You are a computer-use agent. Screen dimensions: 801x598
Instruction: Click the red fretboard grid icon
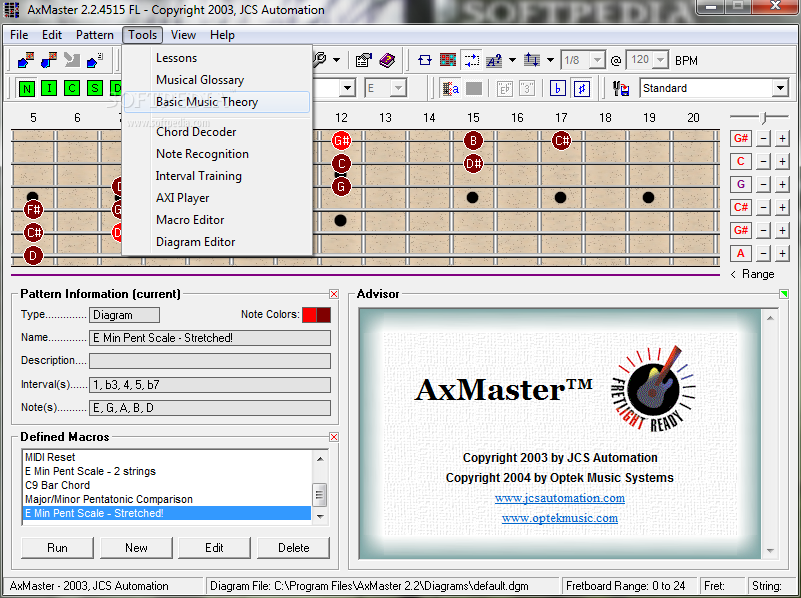click(x=448, y=60)
